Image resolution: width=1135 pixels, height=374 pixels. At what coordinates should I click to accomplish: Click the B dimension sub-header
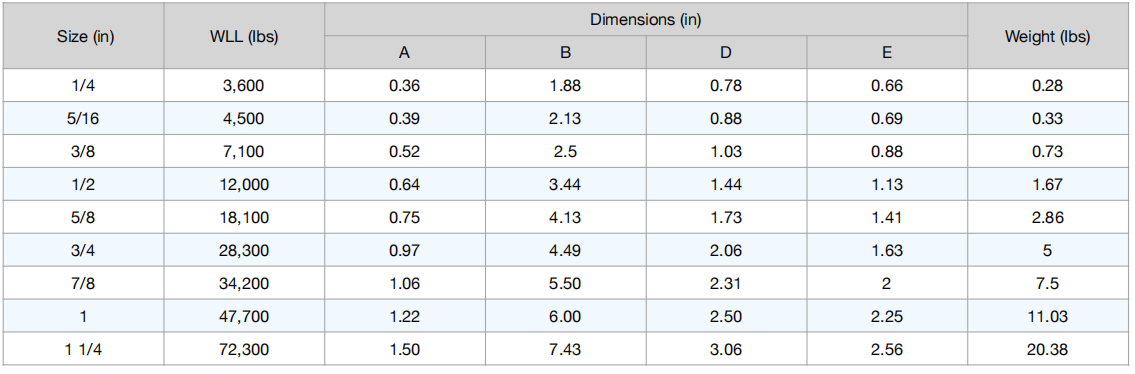[x=565, y=53]
